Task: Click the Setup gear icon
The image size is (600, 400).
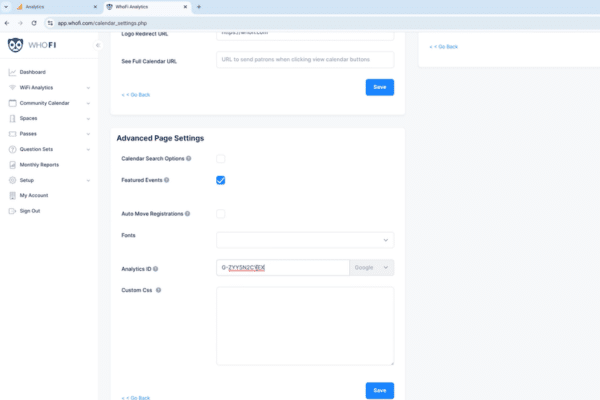Action: 12,180
